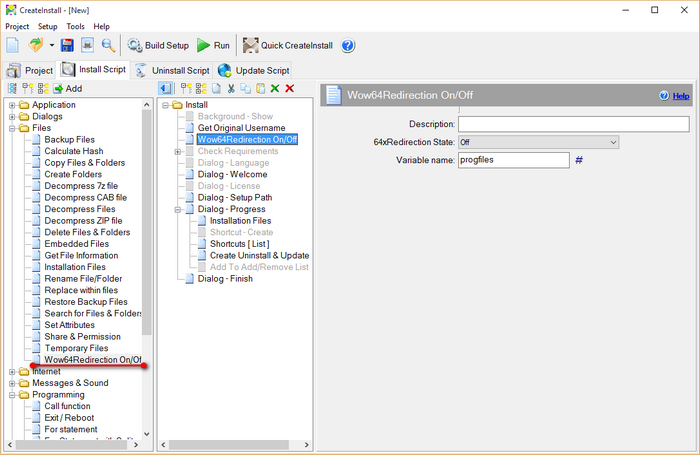
Task: Open the Setup menu
Action: [47, 26]
